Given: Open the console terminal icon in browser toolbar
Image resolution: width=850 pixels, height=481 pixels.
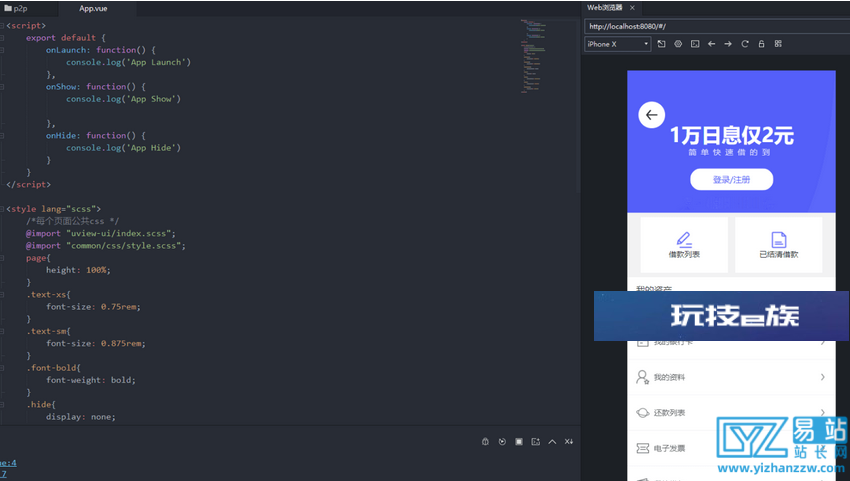Looking at the screenshot, I should pos(695,44).
